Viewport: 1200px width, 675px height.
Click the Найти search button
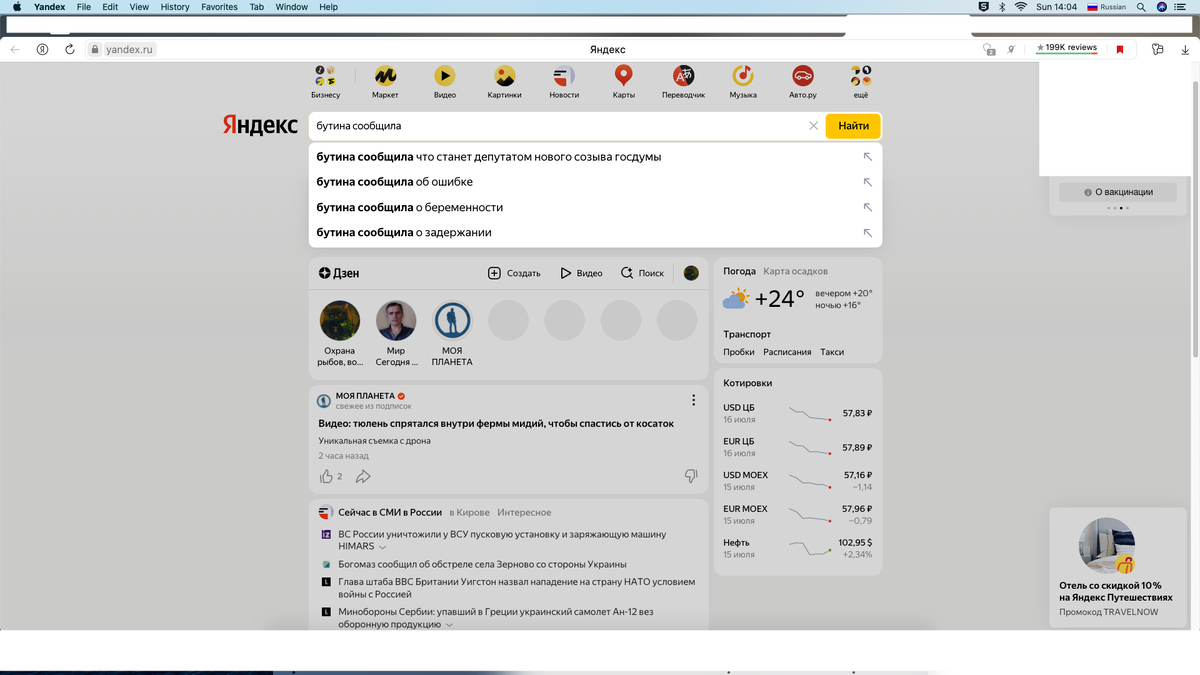click(x=853, y=126)
